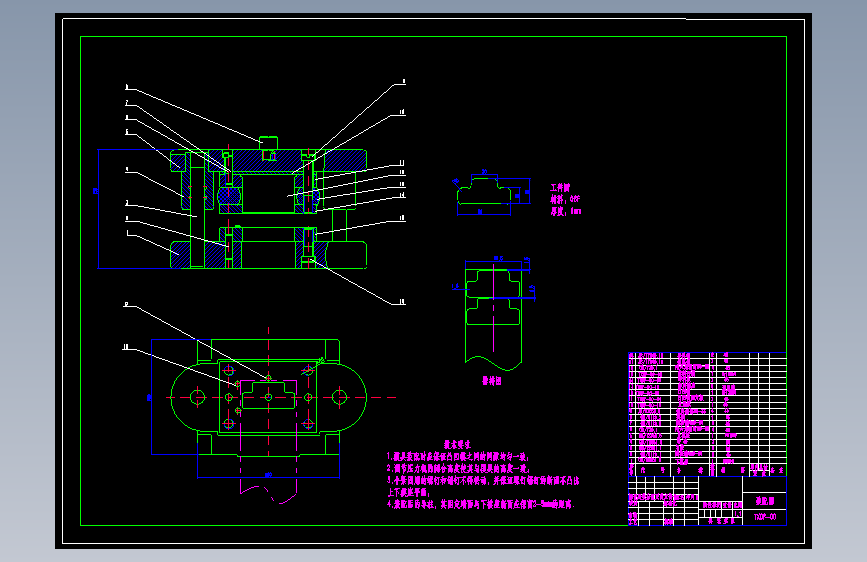Click the left guide hole in the plan view
This screenshot has height=562, width=867.
(197, 397)
